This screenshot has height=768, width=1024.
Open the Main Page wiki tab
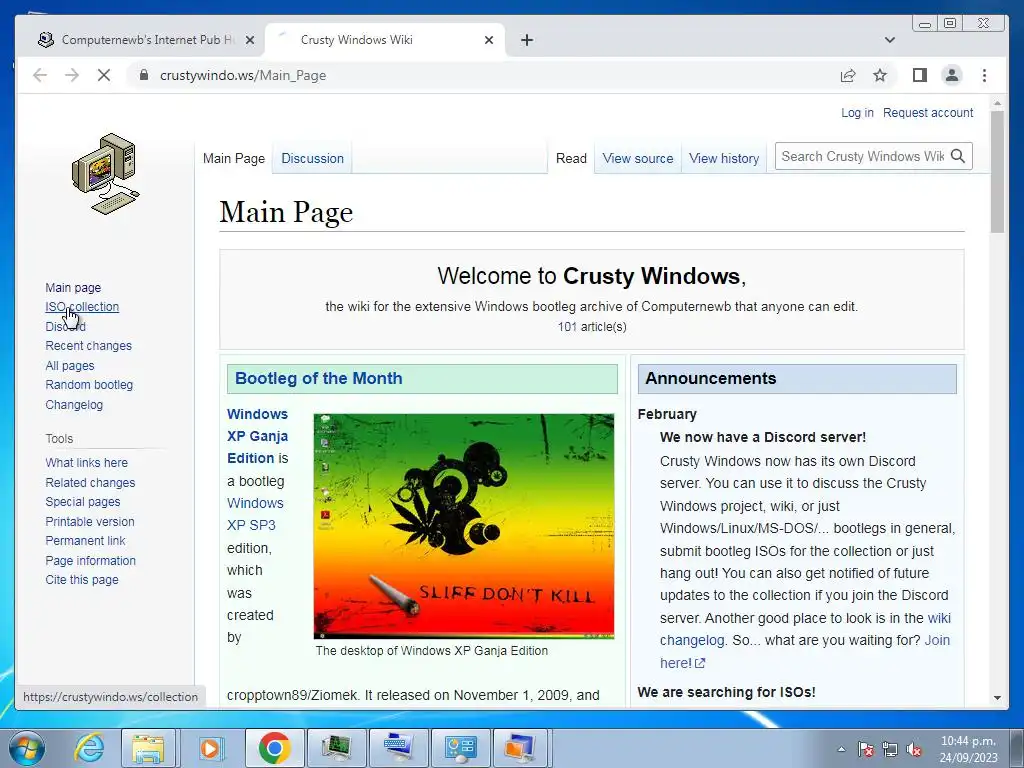click(x=234, y=158)
